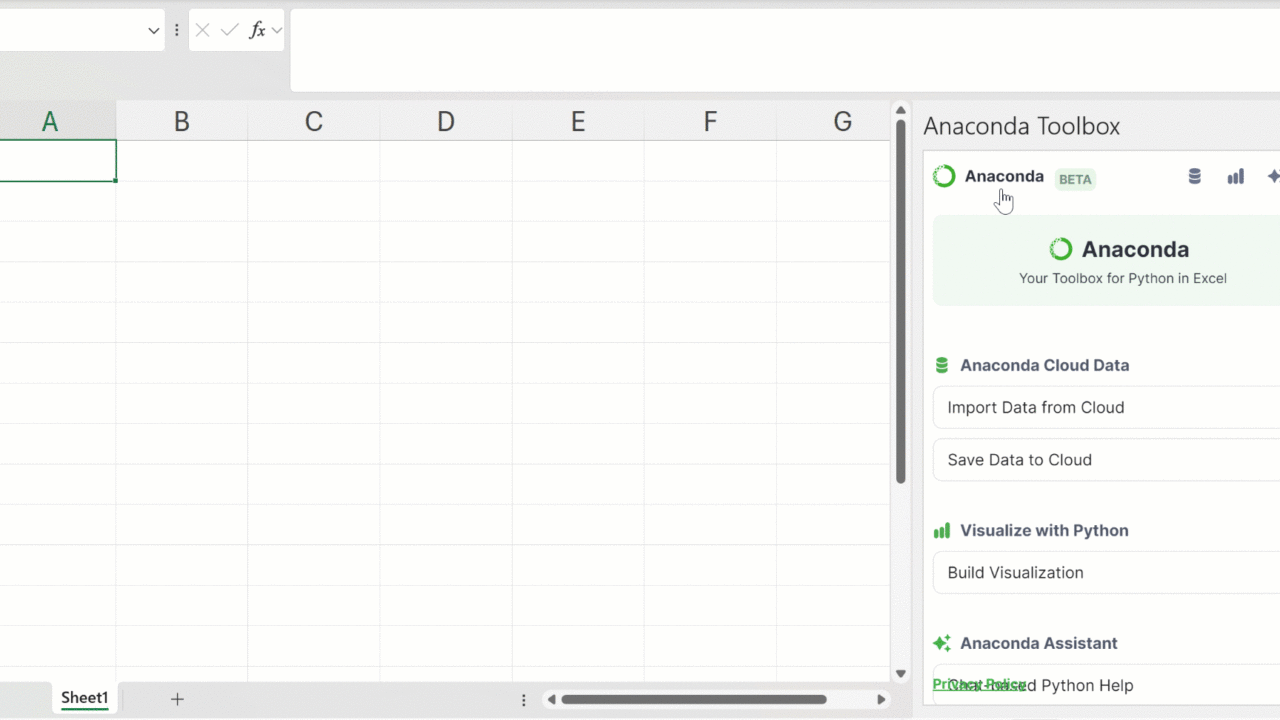Open Build Visualization

[1106, 573]
